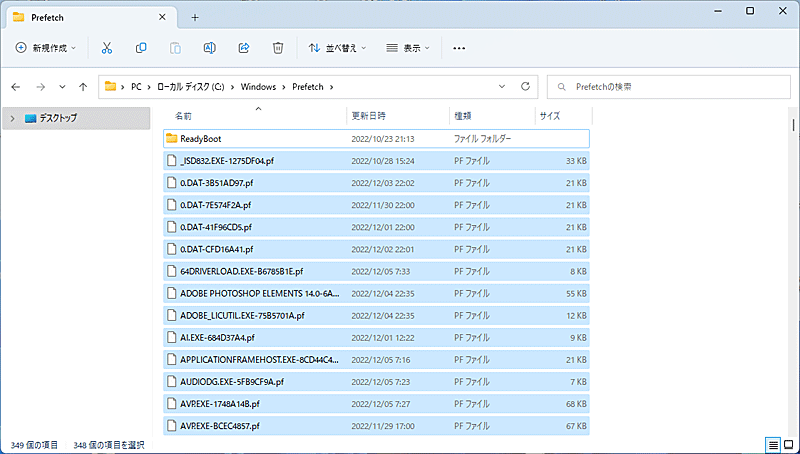Select AVP.EXE-1748A14B.pf file
Viewport: 800px width, 454px height.
coord(377,404)
